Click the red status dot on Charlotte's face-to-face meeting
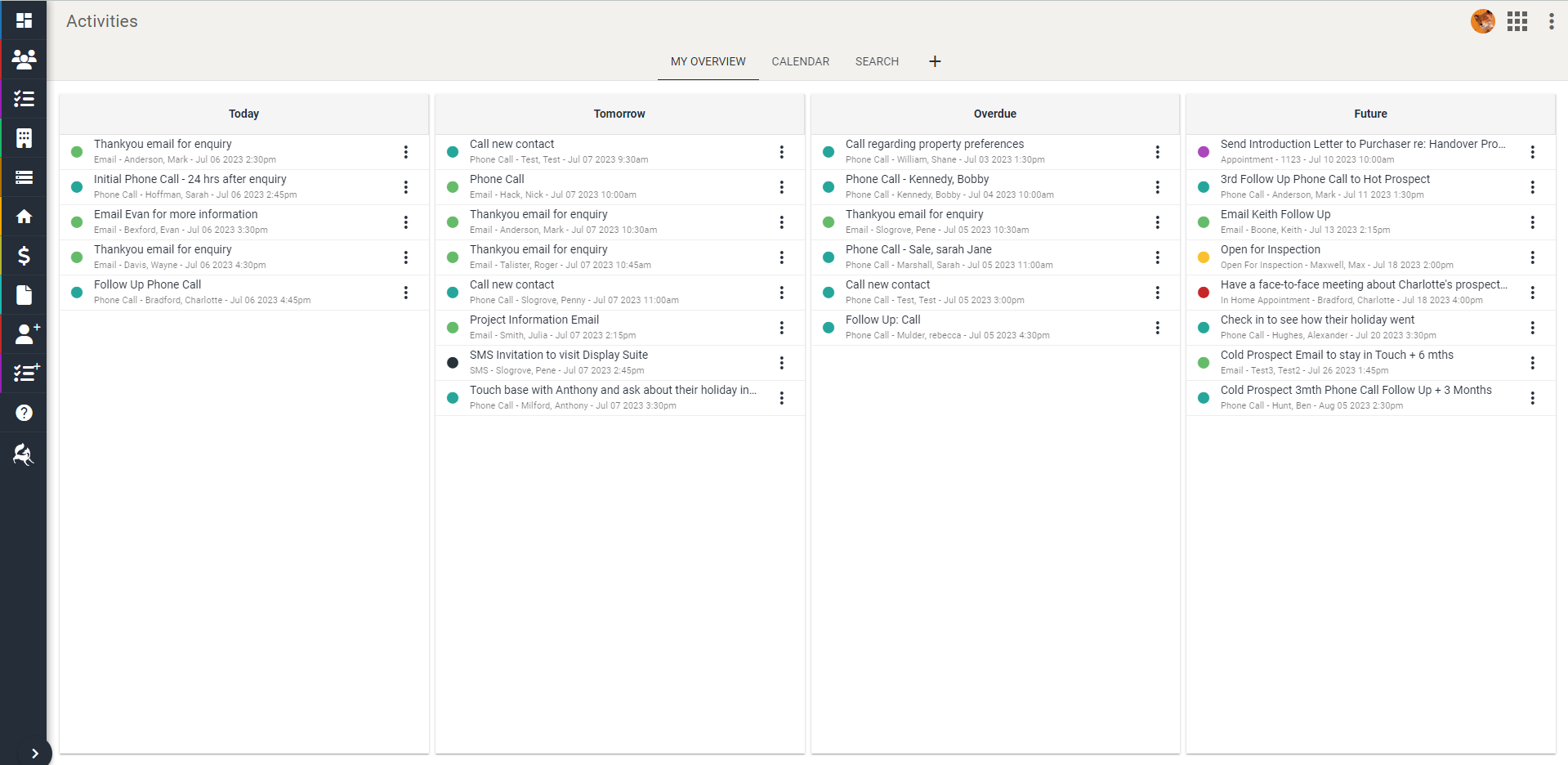 1203,292
